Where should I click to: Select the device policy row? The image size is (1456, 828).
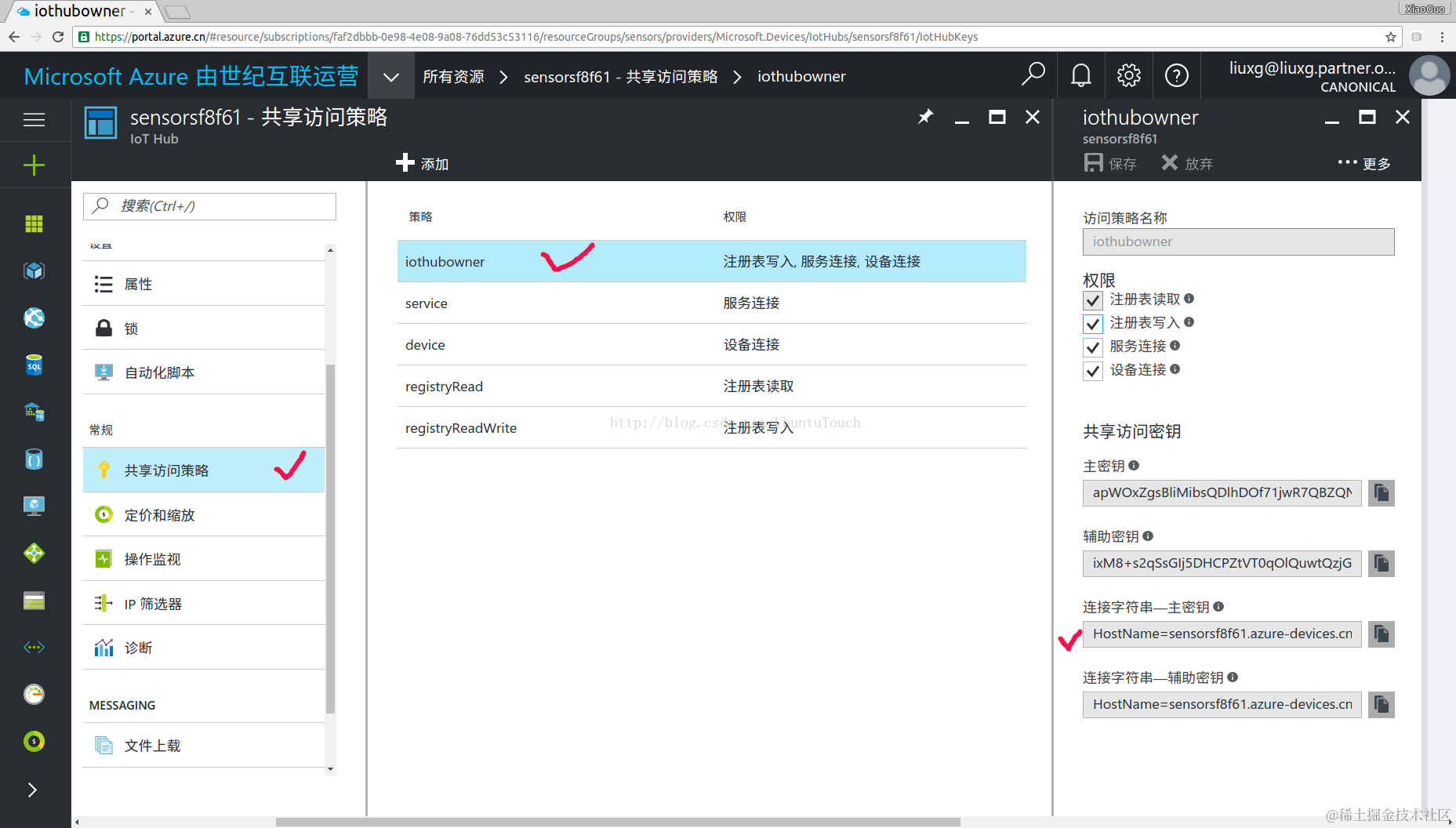click(x=712, y=344)
